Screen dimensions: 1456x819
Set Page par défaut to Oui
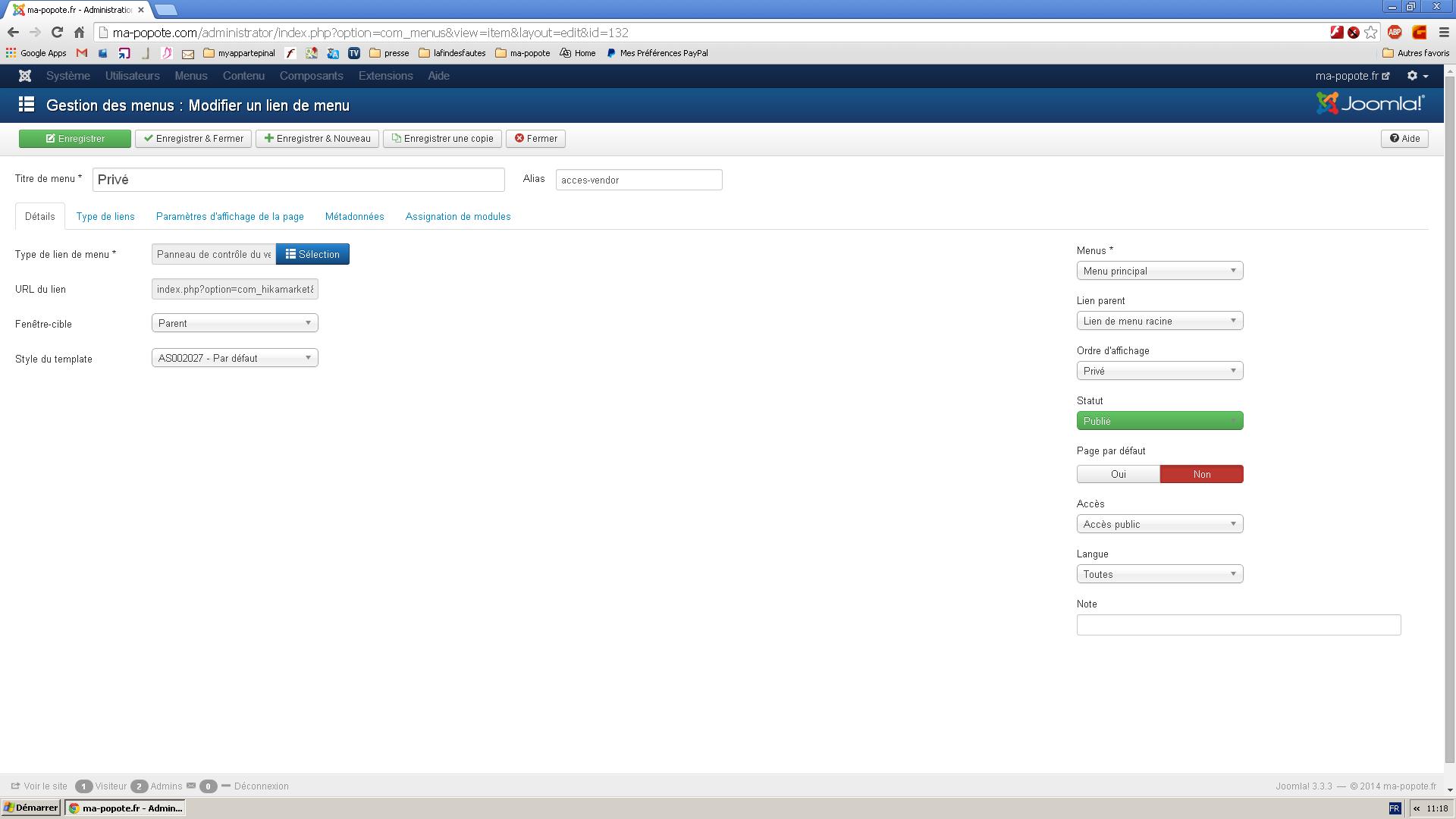(x=1118, y=475)
